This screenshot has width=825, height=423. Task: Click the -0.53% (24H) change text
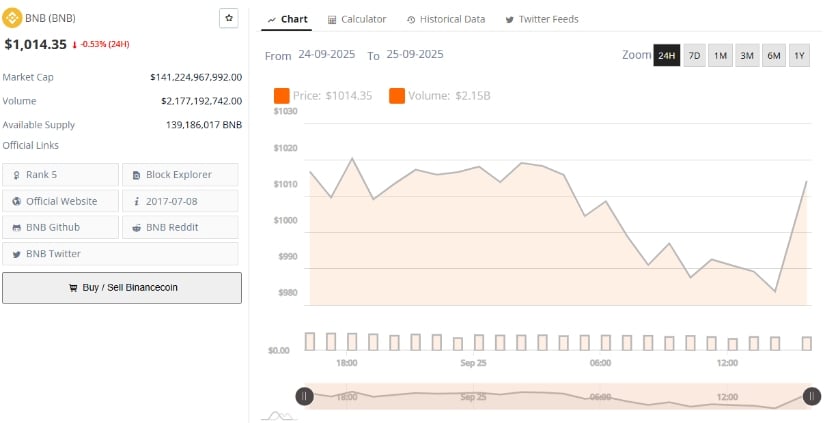[x=105, y=44]
